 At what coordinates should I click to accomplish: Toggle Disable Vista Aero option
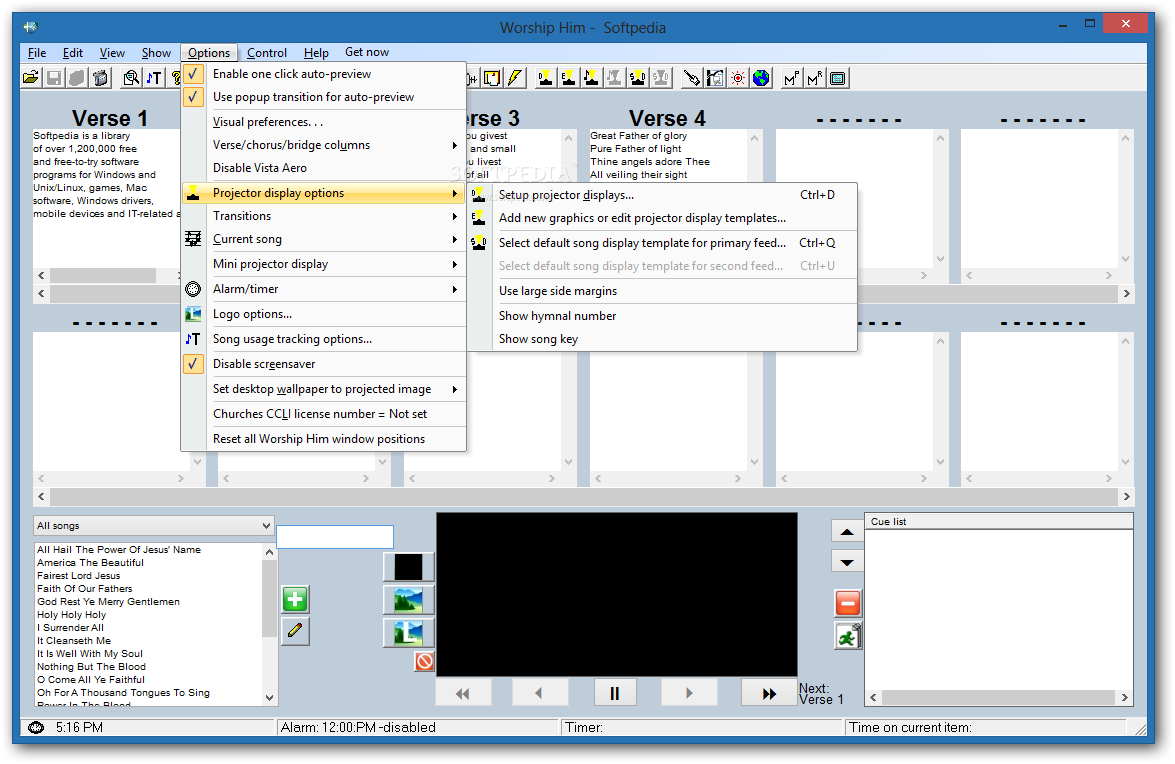click(323, 168)
